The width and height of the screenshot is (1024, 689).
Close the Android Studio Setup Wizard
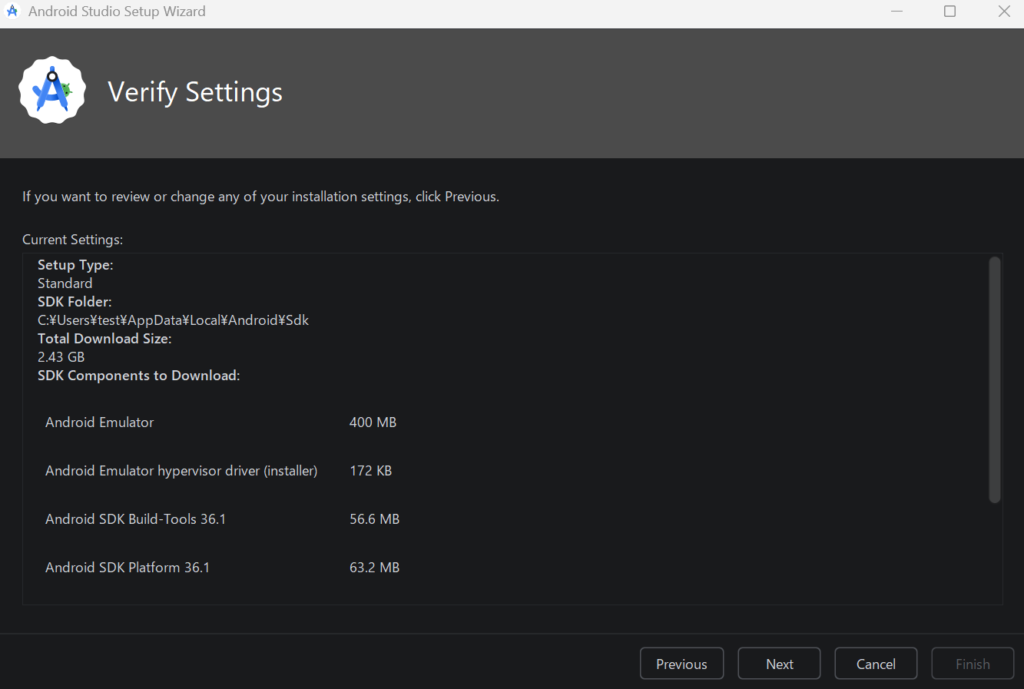[x=1003, y=12]
